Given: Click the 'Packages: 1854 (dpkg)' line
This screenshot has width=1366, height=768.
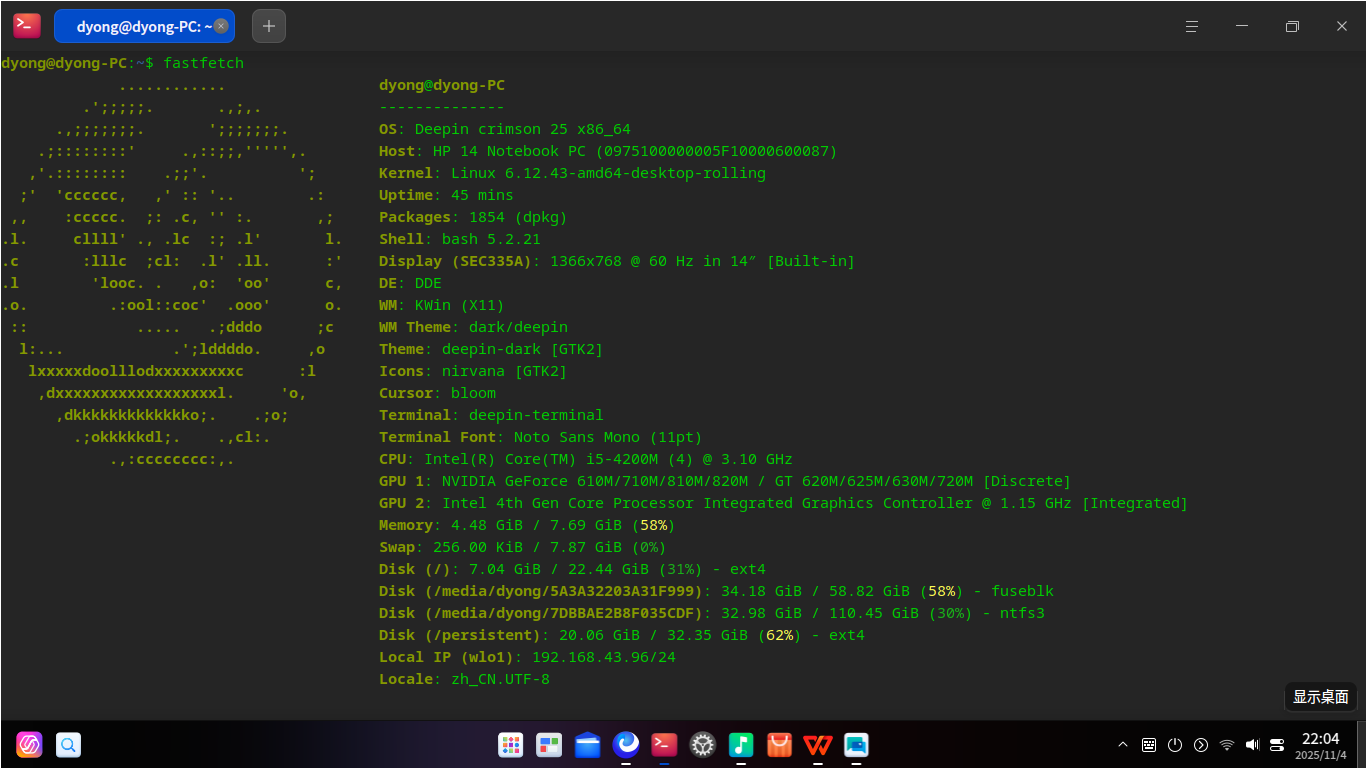Looking at the screenshot, I should click(473, 217).
